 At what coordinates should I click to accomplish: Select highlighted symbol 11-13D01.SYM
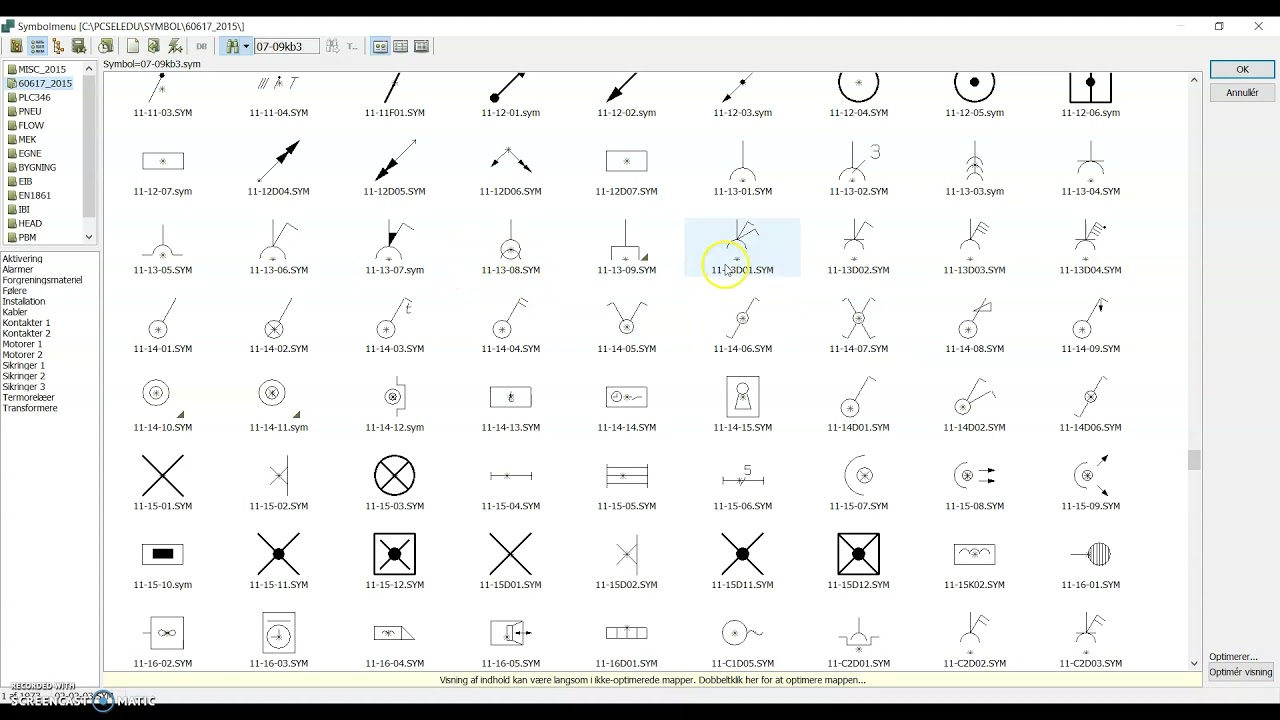743,247
